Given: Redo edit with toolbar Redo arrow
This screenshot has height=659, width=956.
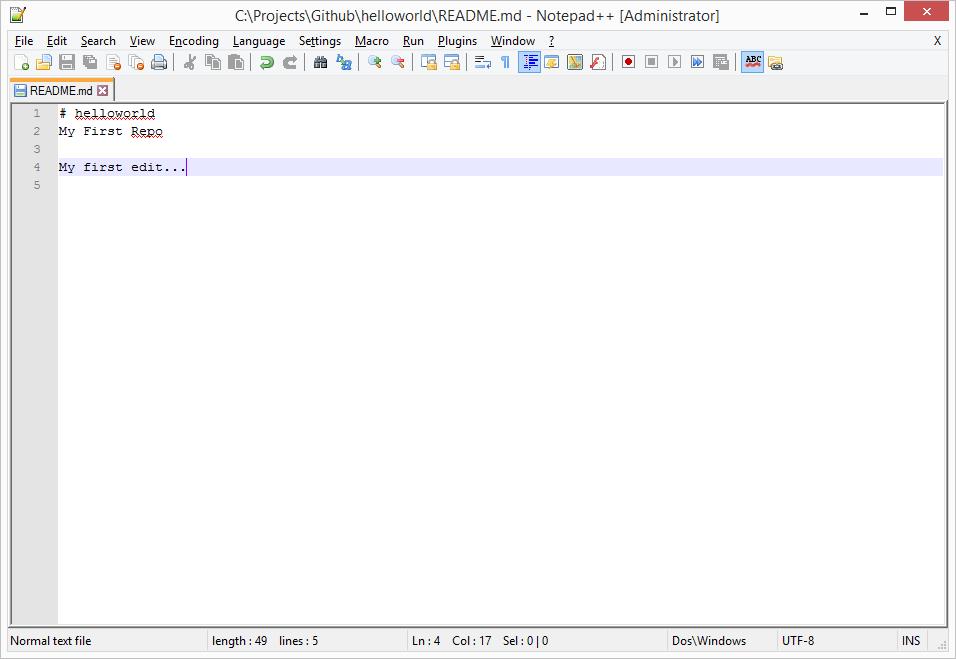Looking at the screenshot, I should [x=290, y=62].
